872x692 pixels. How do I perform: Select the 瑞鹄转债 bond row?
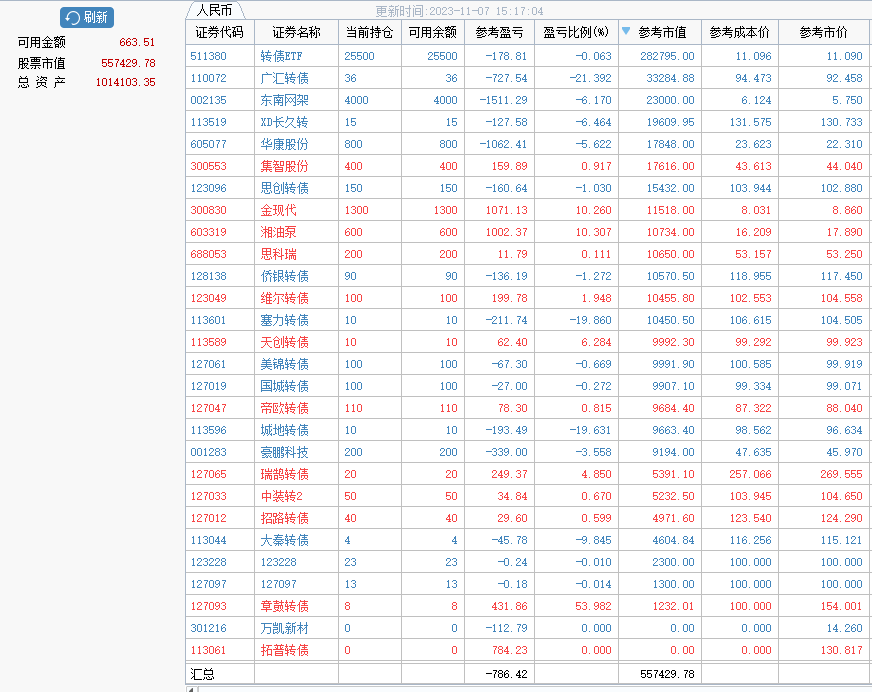[284, 474]
